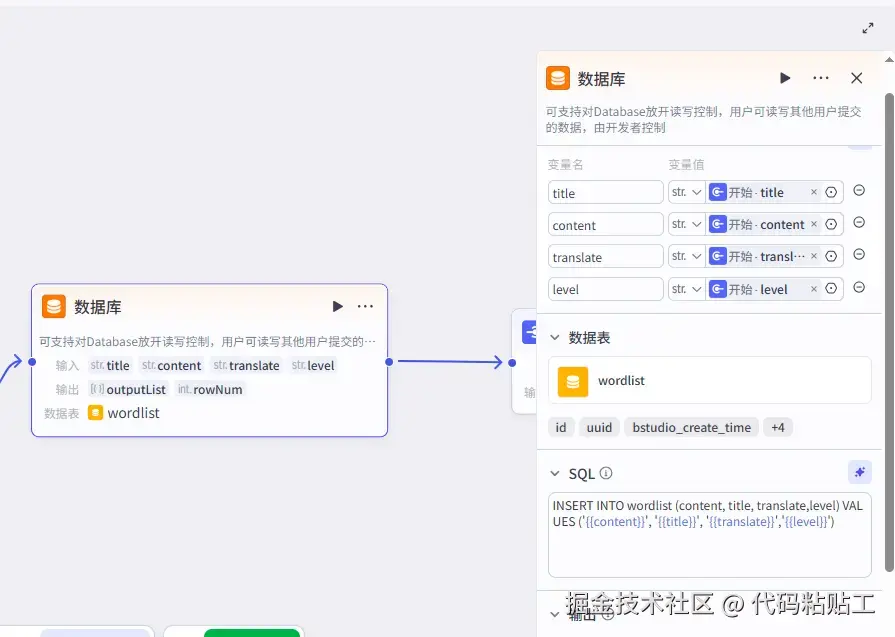
Task: Select the wordlist data table card
Action: [709, 381]
